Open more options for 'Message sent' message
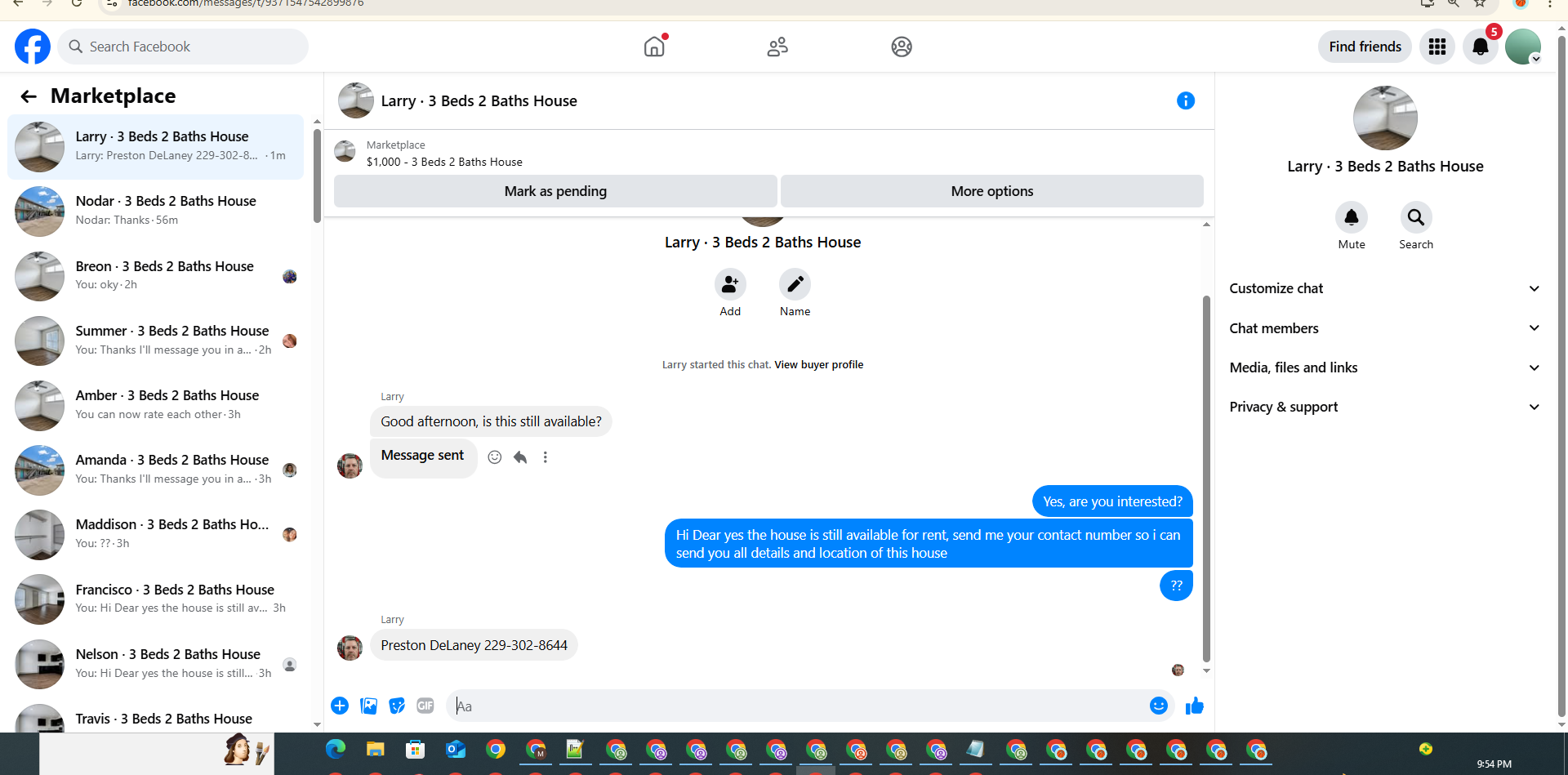This screenshot has height=775, width=1568. [546, 457]
